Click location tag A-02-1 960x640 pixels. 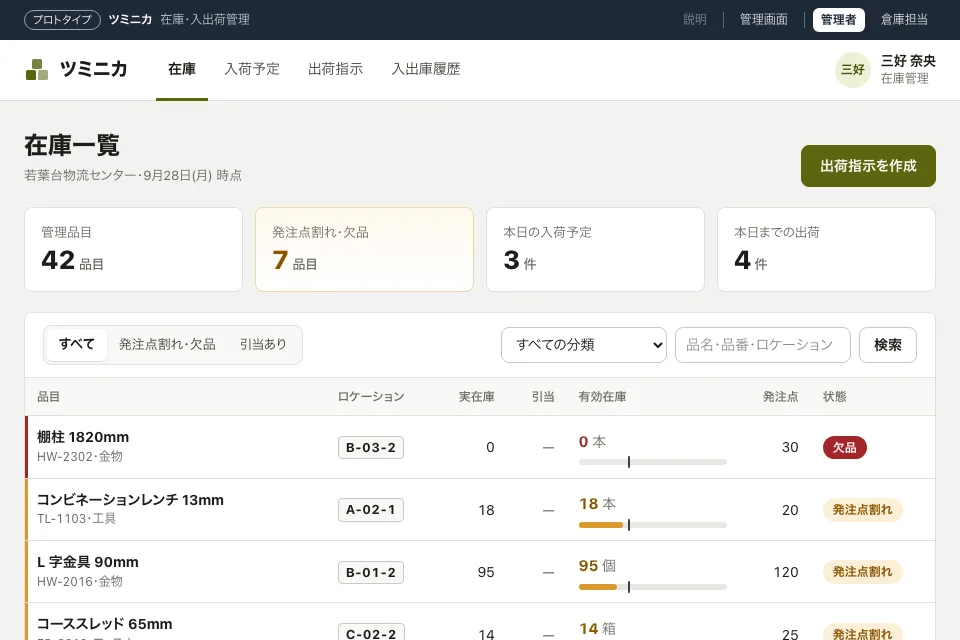click(x=371, y=510)
